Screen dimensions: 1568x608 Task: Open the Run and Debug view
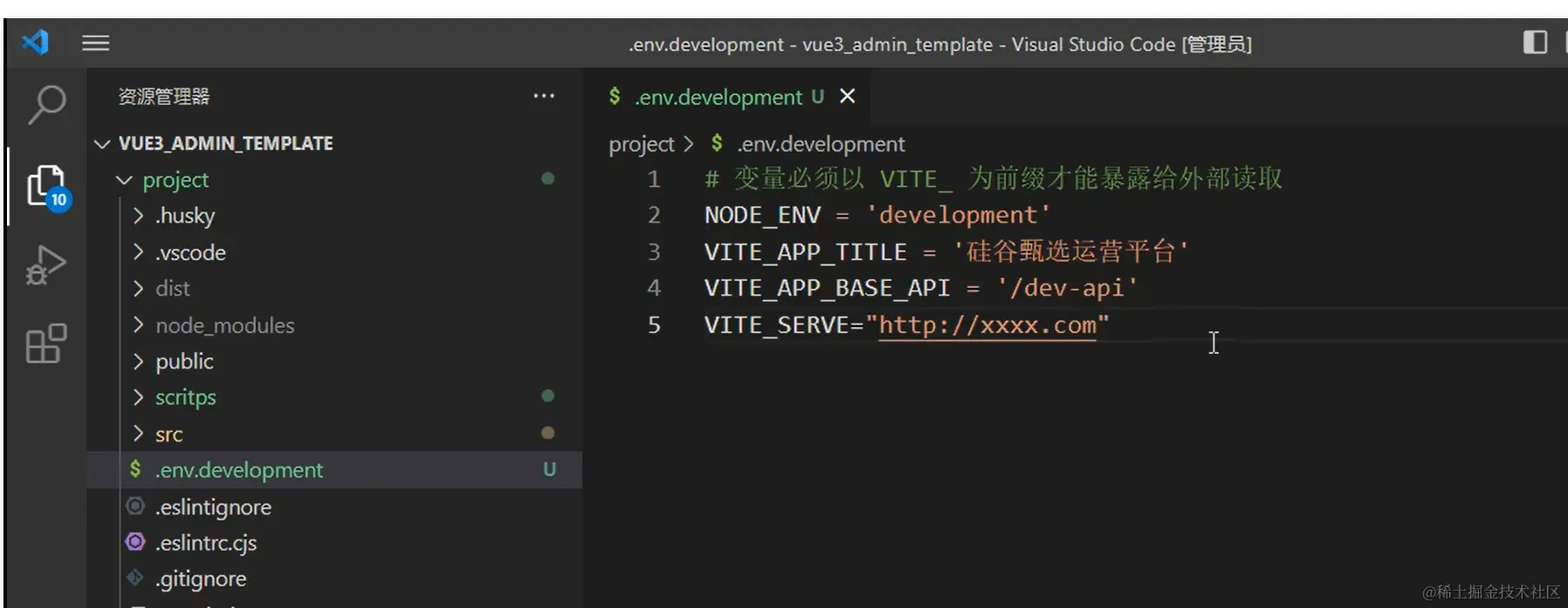[46, 265]
